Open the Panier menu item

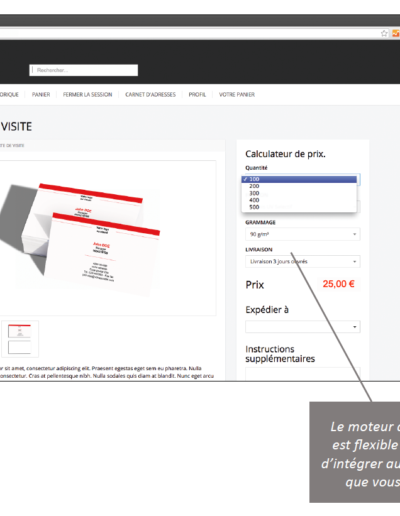[41, 95]
